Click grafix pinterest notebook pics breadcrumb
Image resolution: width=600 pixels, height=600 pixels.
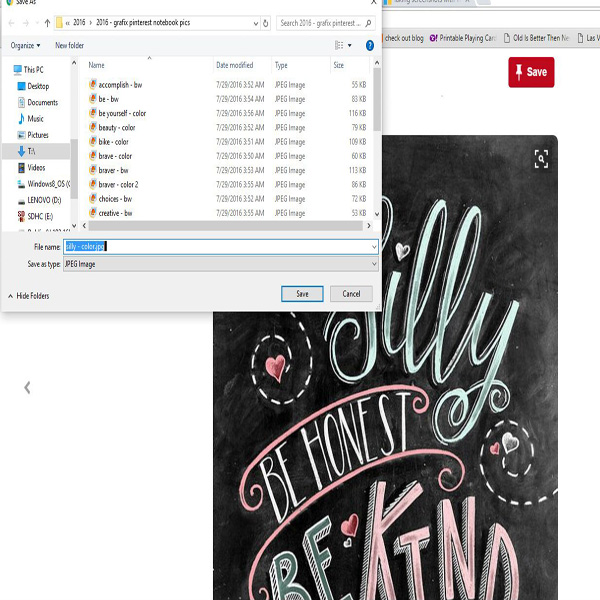pyautogui.click(x=143, y=23)
